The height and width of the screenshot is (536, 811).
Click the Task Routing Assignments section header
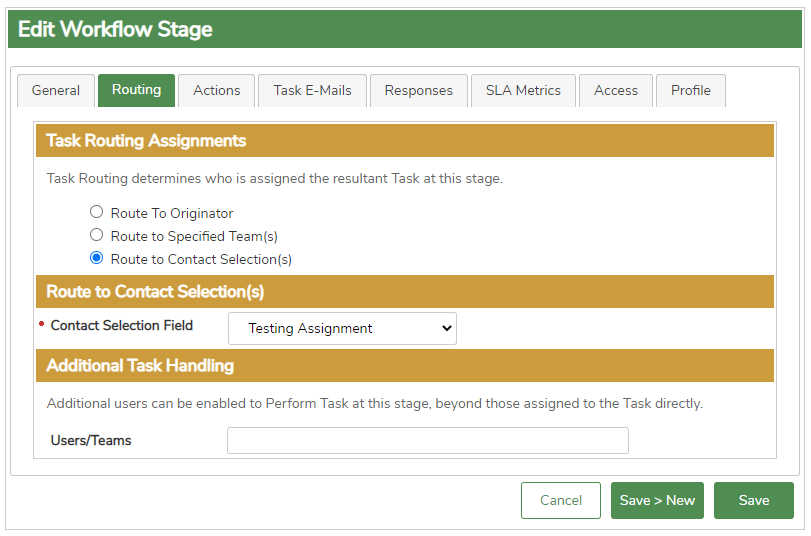point(405,141)
